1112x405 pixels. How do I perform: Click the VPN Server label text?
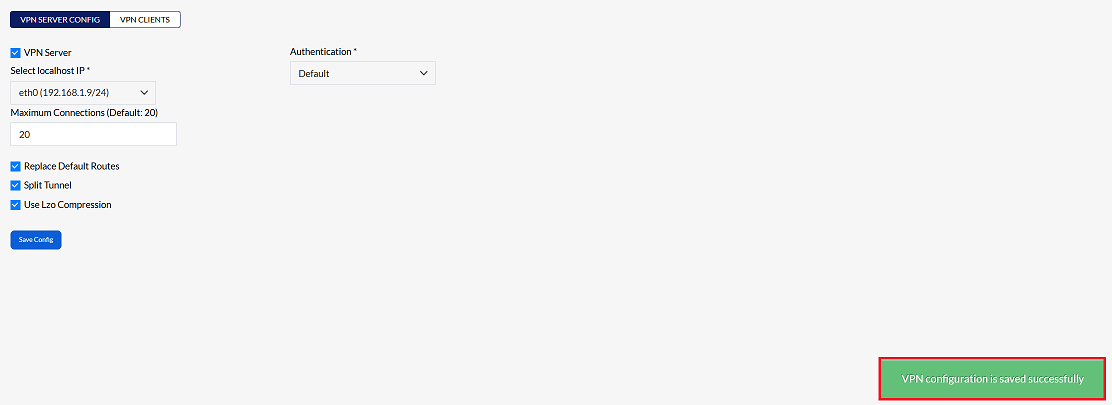tap(48, 52)
